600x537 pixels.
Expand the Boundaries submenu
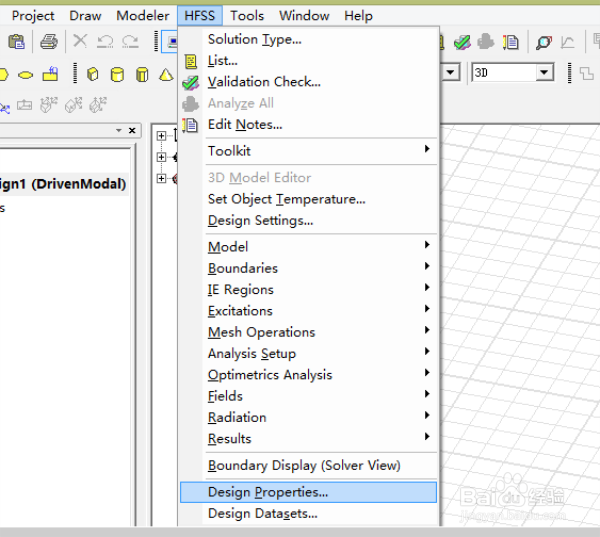pyautogui.click(x=308, y=268)
